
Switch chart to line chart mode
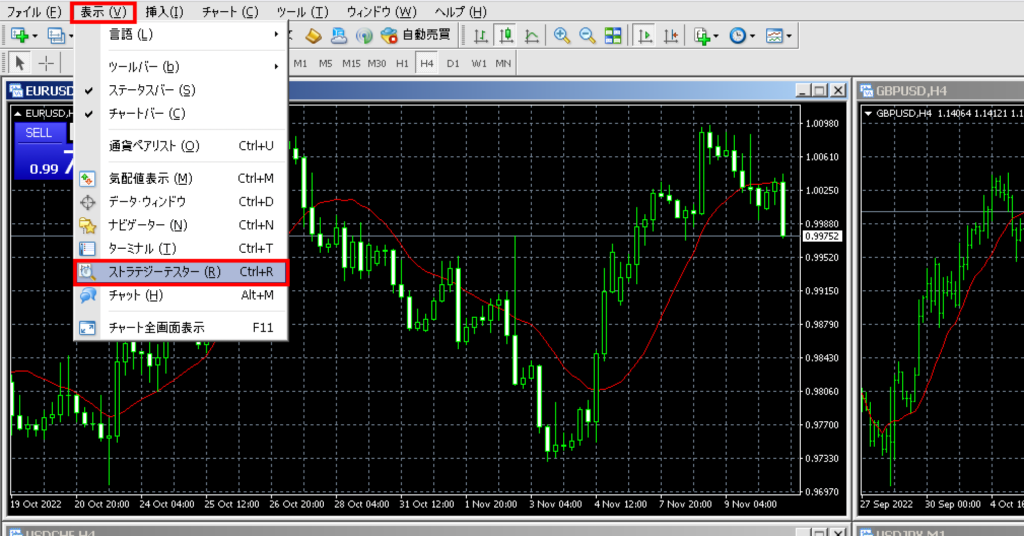click(x=532, y=35)
